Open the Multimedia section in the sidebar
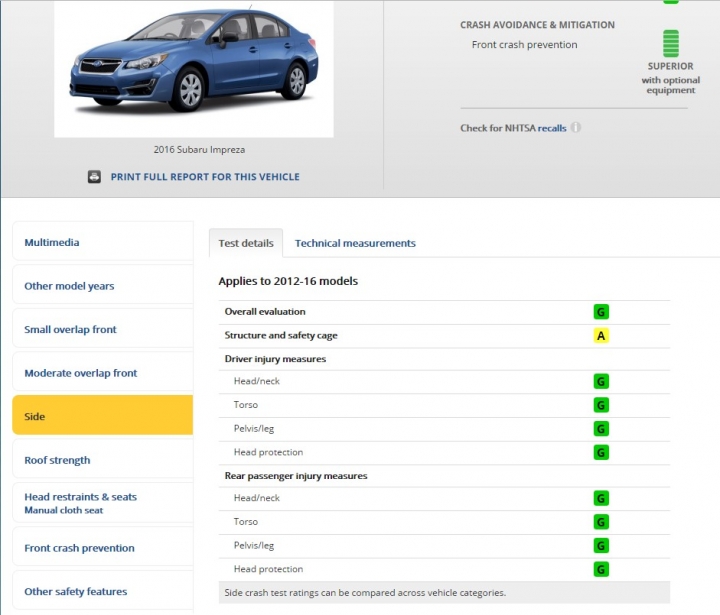 (102, 242)
